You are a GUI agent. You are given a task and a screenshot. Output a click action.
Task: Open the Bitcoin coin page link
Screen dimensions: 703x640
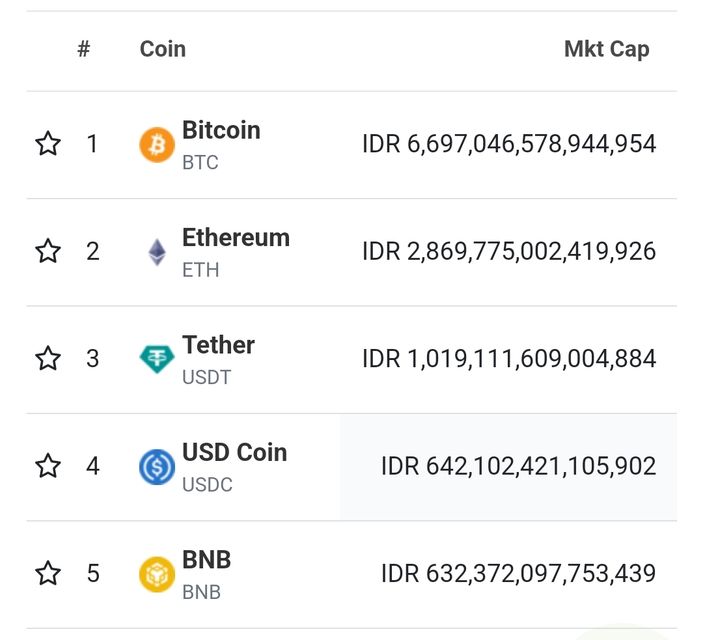pos(221,131)
